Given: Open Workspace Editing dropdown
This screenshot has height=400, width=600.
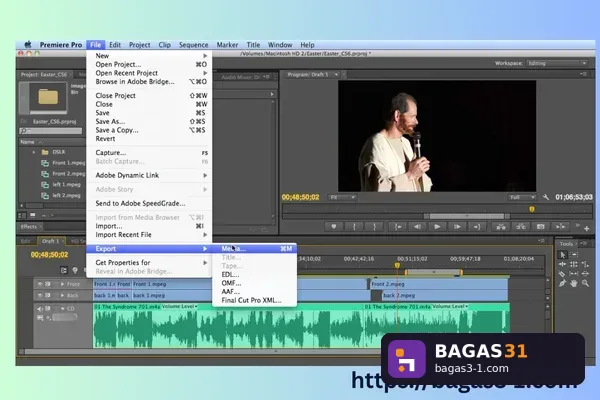Looking at the screenshot, I should [x=557, y=63].
